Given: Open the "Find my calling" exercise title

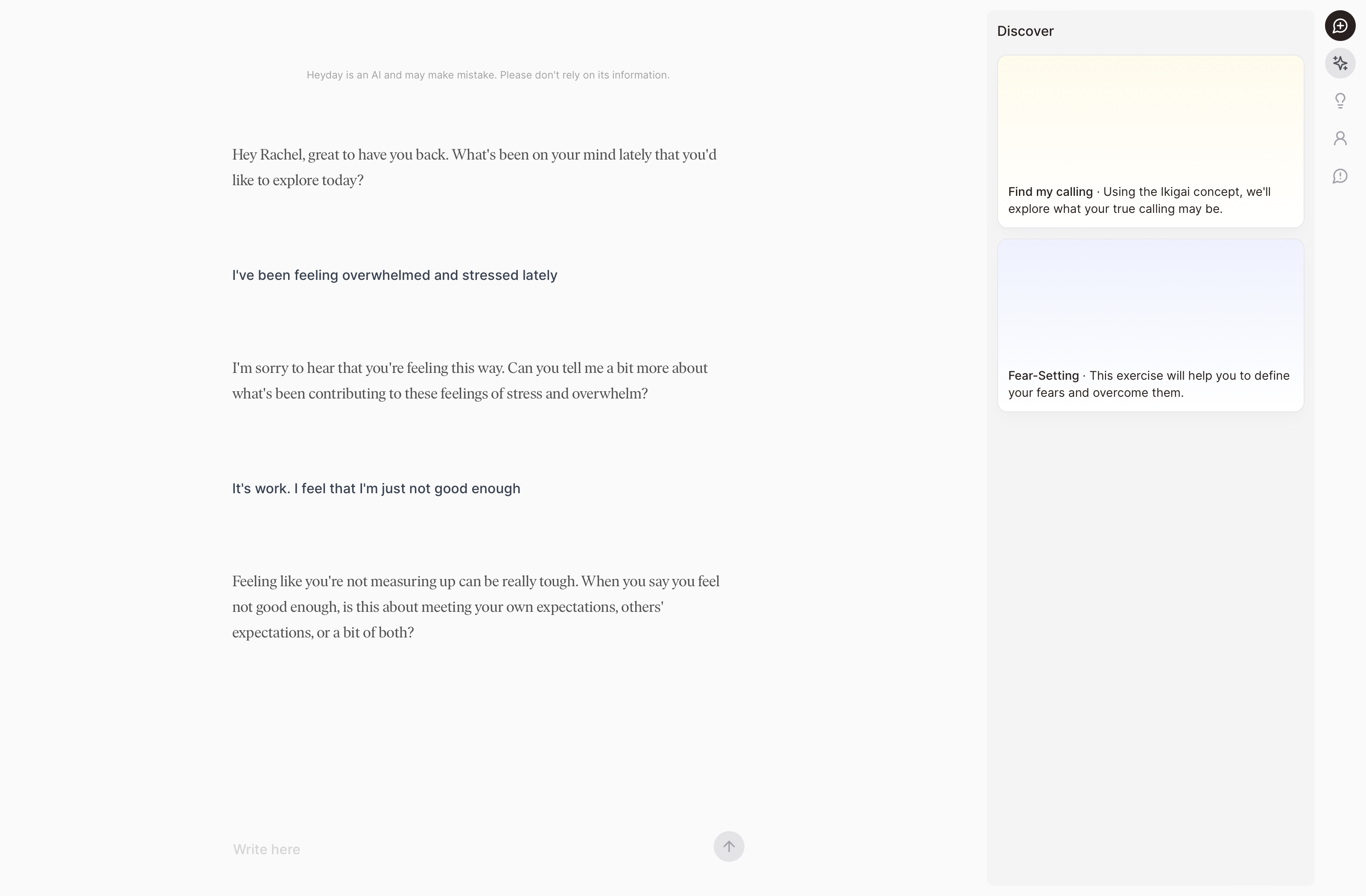Looking at the screenshot, I should tap(1050, 192).
